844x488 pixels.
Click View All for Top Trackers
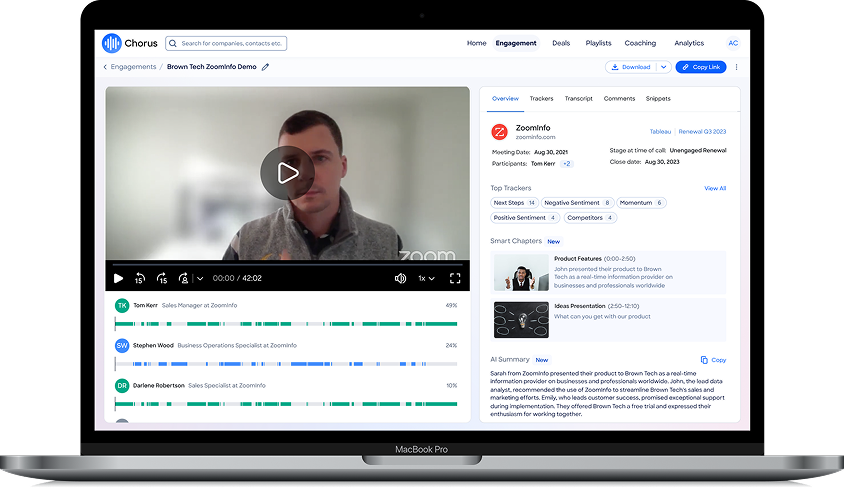(x=715, y=188)
